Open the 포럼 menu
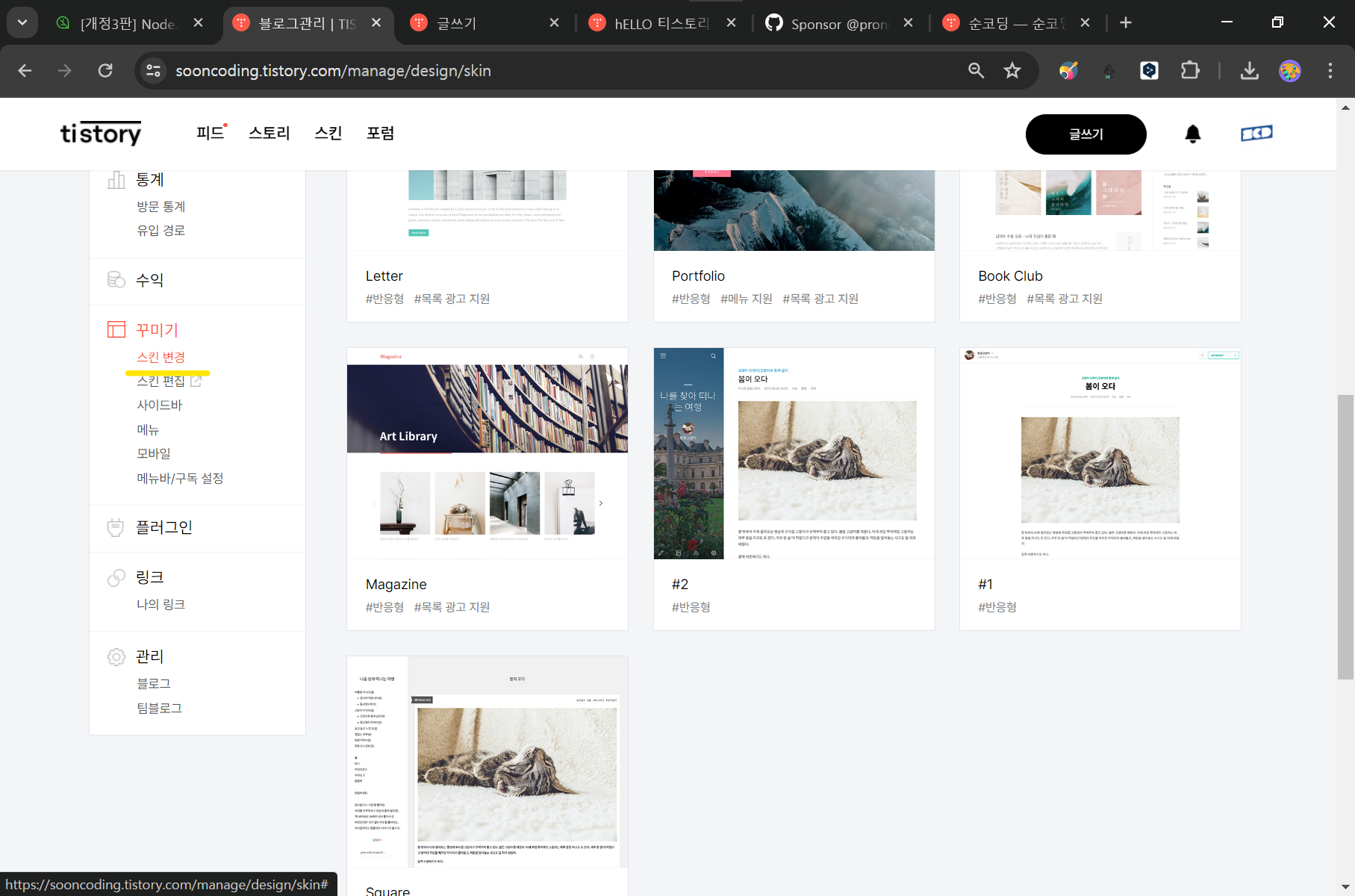1355x896 pixels. (x=380, y=133)
